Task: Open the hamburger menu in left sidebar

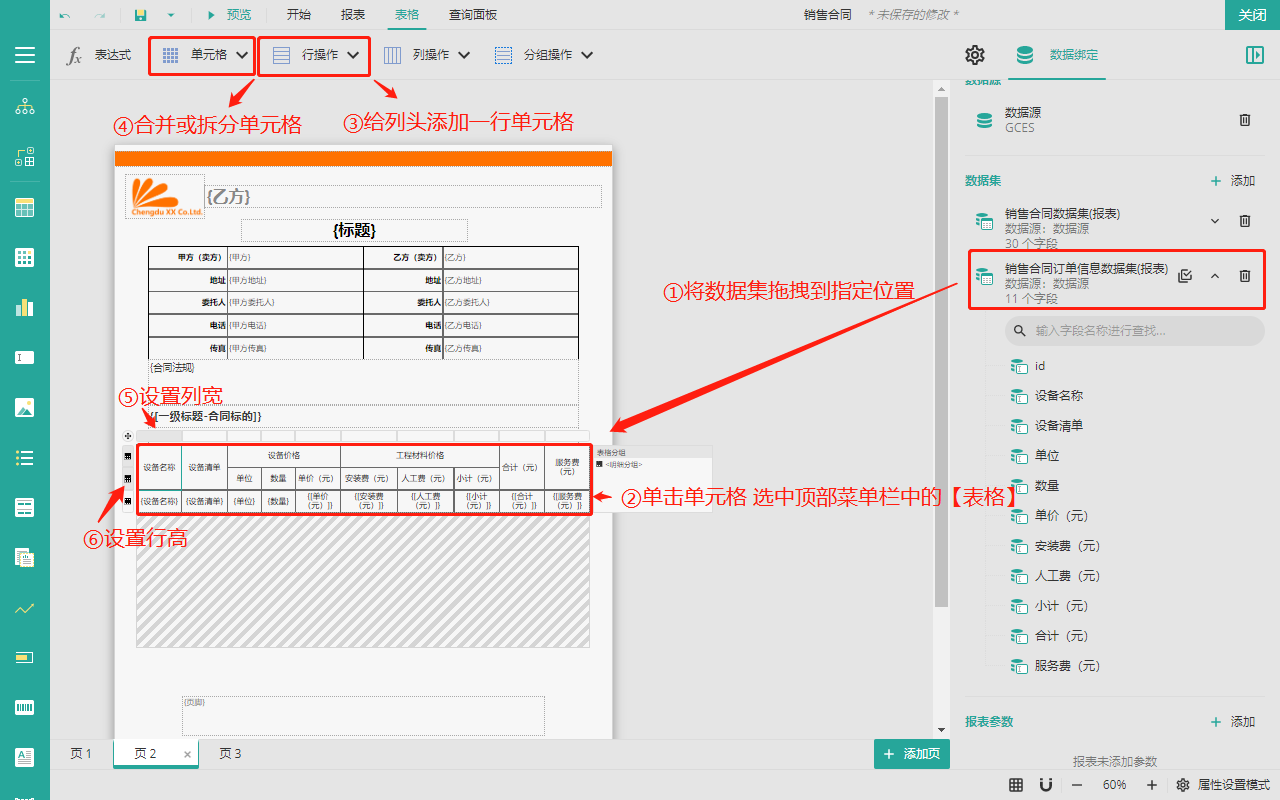Action: click(x=25, y=55)
